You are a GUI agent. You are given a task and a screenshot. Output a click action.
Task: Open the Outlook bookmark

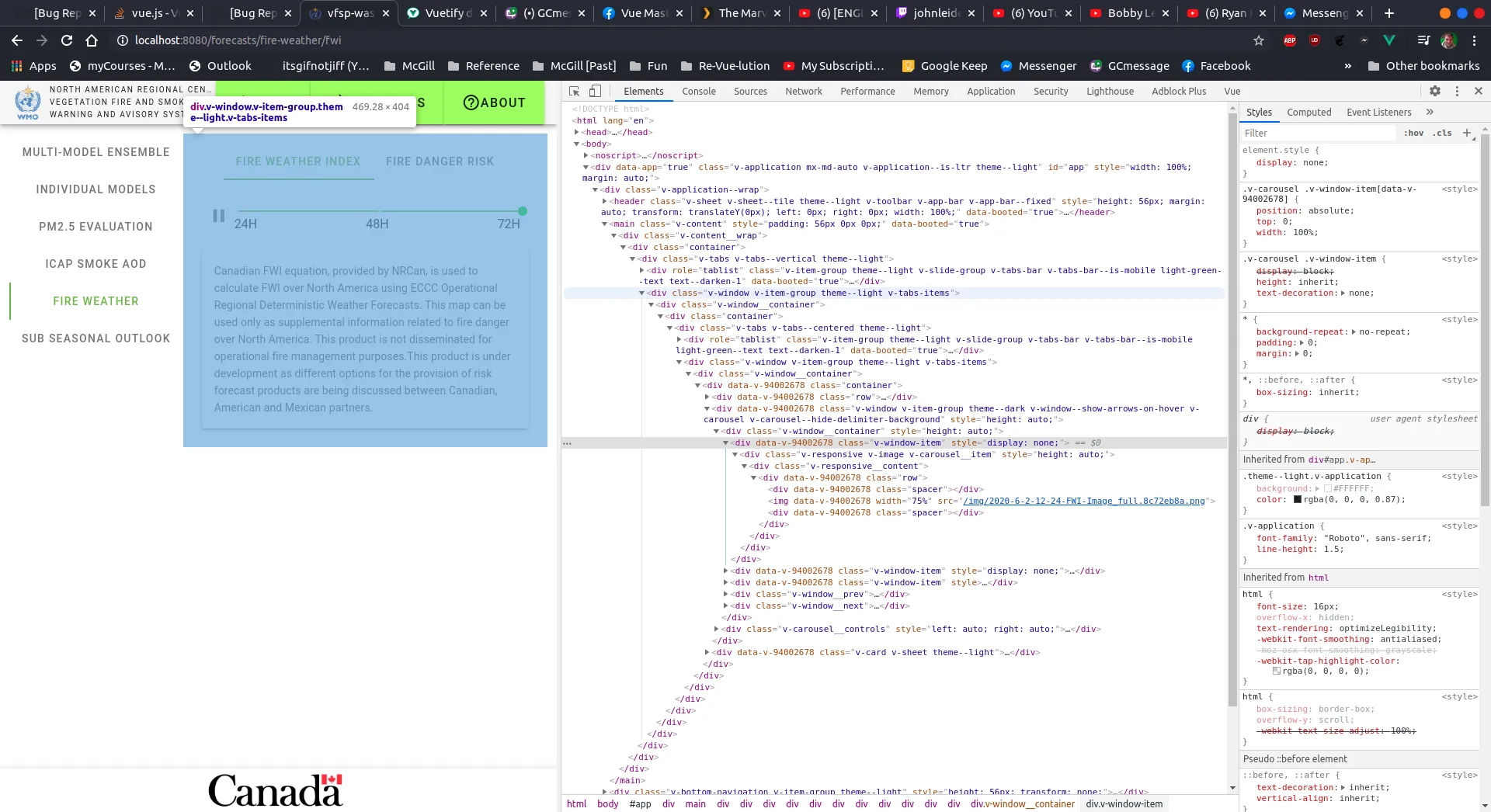click(221, 66)
